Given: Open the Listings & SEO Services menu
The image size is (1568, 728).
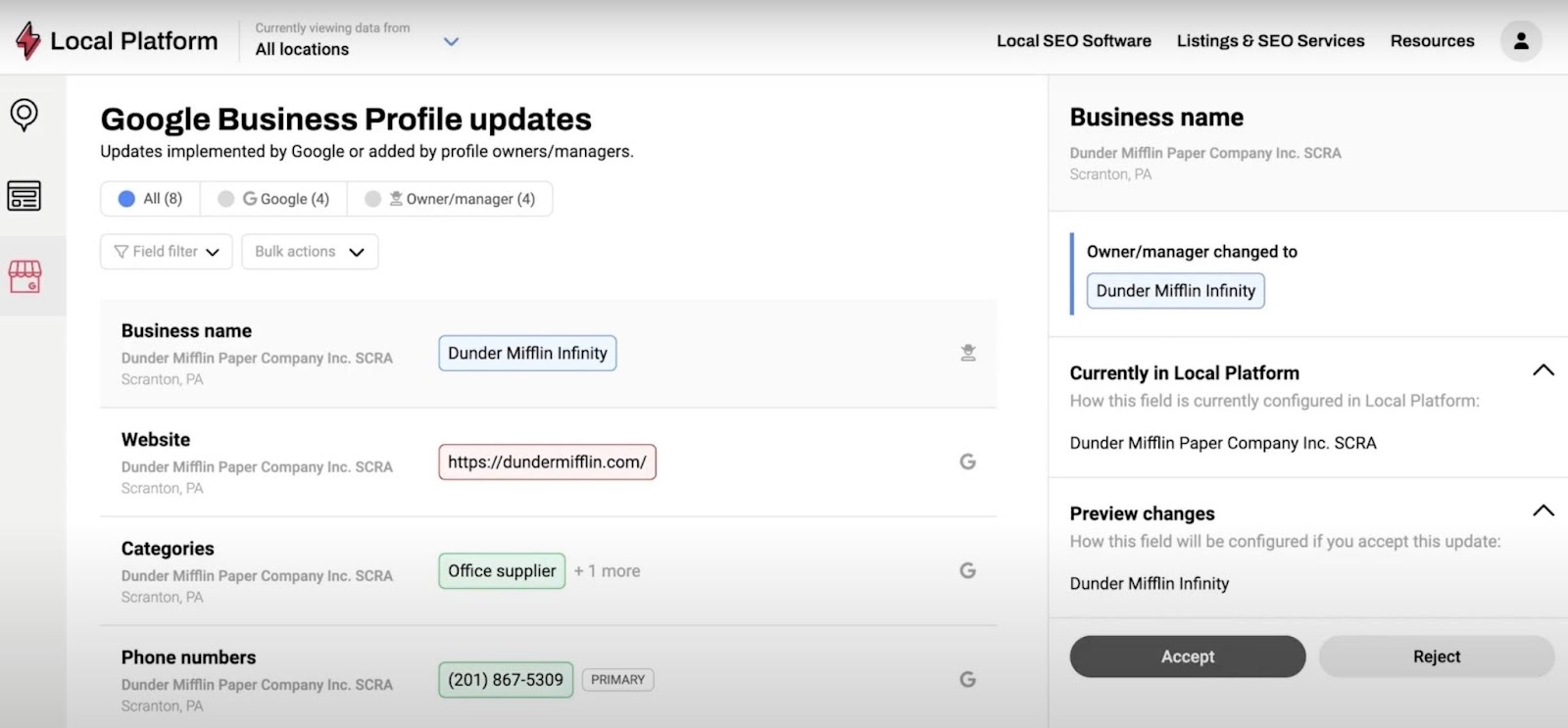Looking at the screenshot, I should pos(1270,41).
